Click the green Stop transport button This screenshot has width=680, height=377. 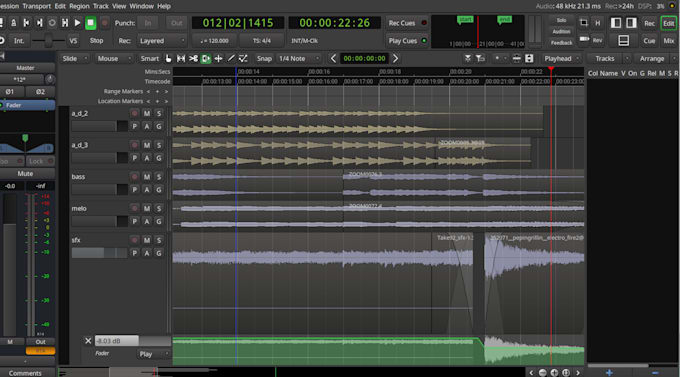coord(91,23)
